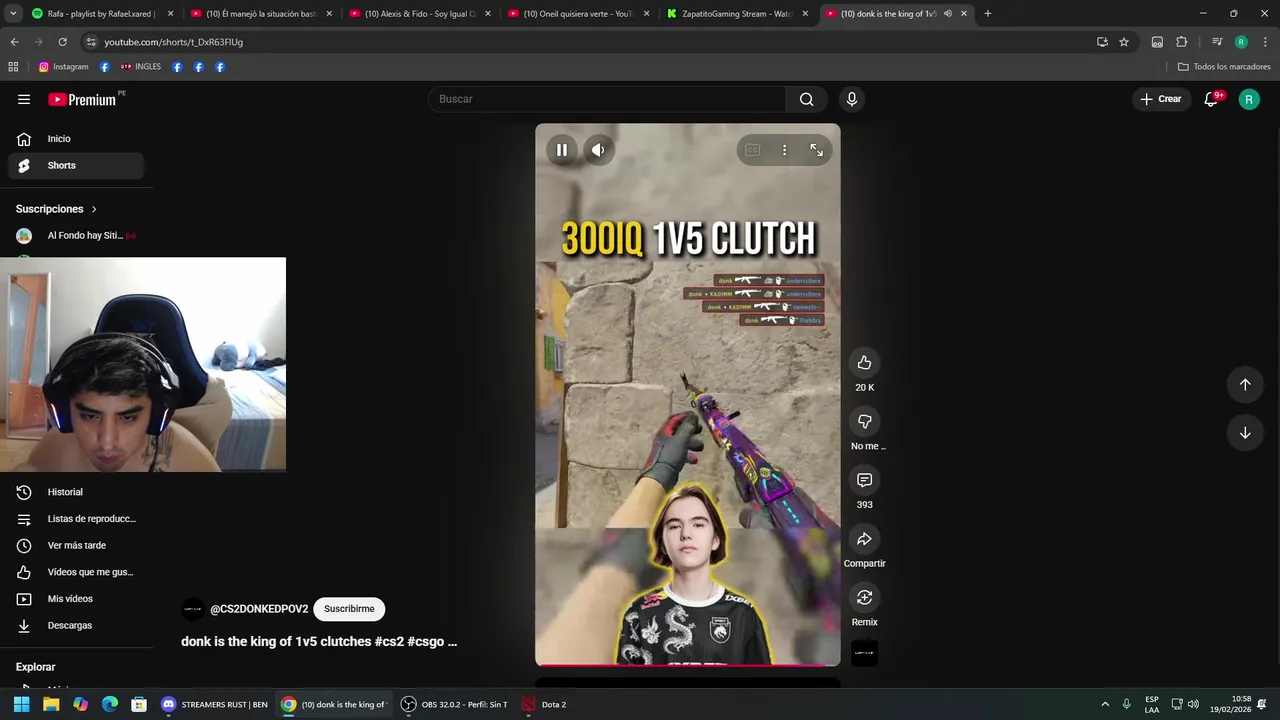Open the account avatar menu
The image size is (1280, 720).
coord(1249,99)
